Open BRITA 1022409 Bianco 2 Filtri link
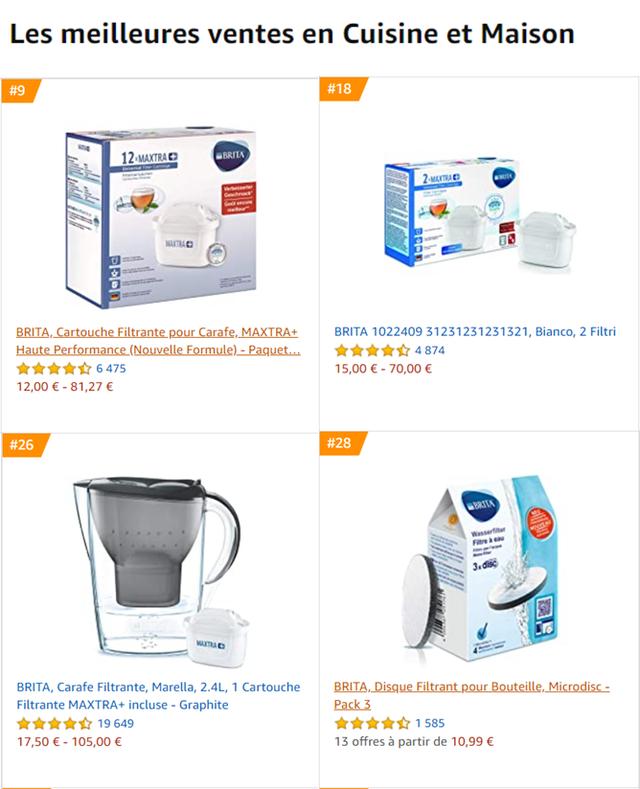Image resolution: width=640 pixels, height=789 pixels. 475,332
